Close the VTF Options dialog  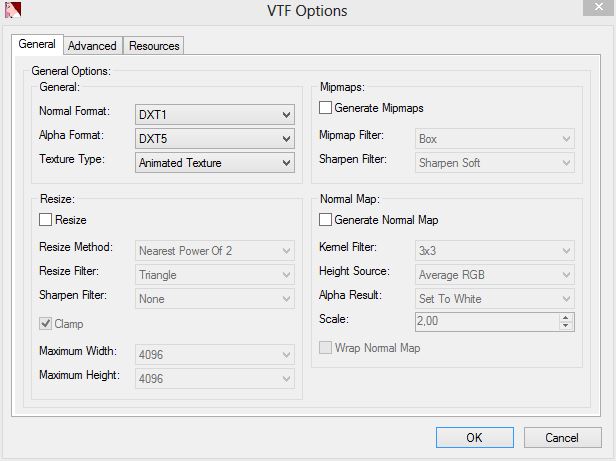(x=595, y=9)
